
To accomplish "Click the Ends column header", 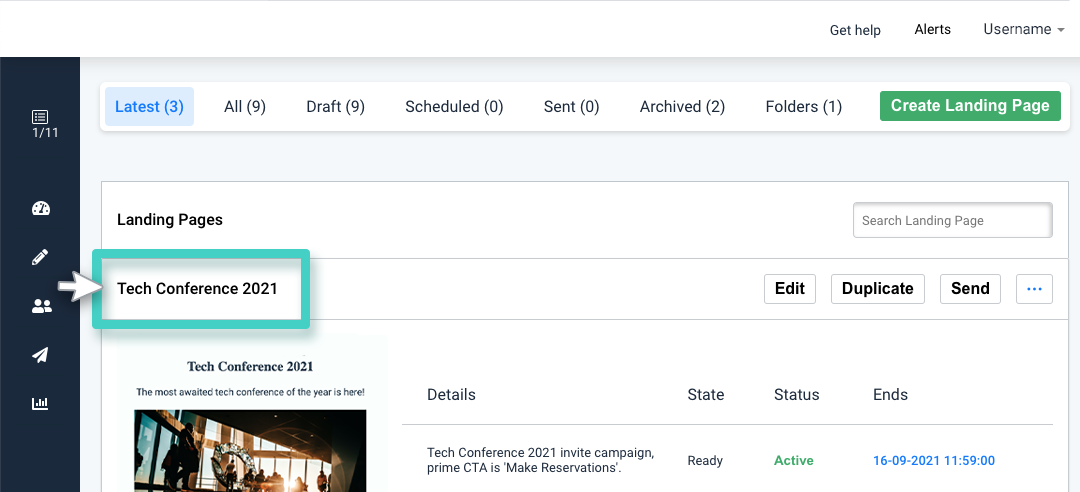I will (x=891, y=395).
